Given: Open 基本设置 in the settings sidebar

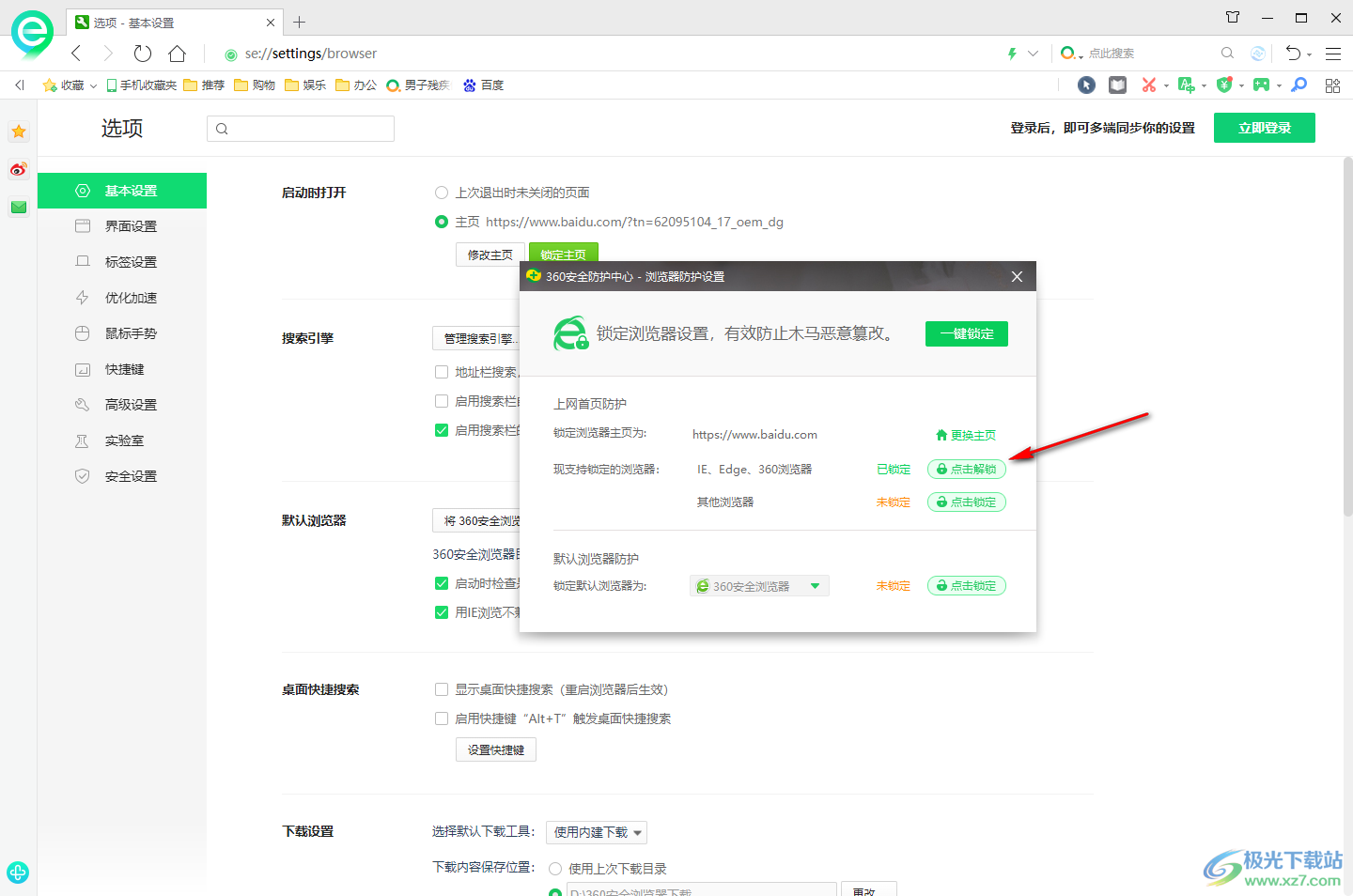Looking at the screenshot, I should coord(122,191).
